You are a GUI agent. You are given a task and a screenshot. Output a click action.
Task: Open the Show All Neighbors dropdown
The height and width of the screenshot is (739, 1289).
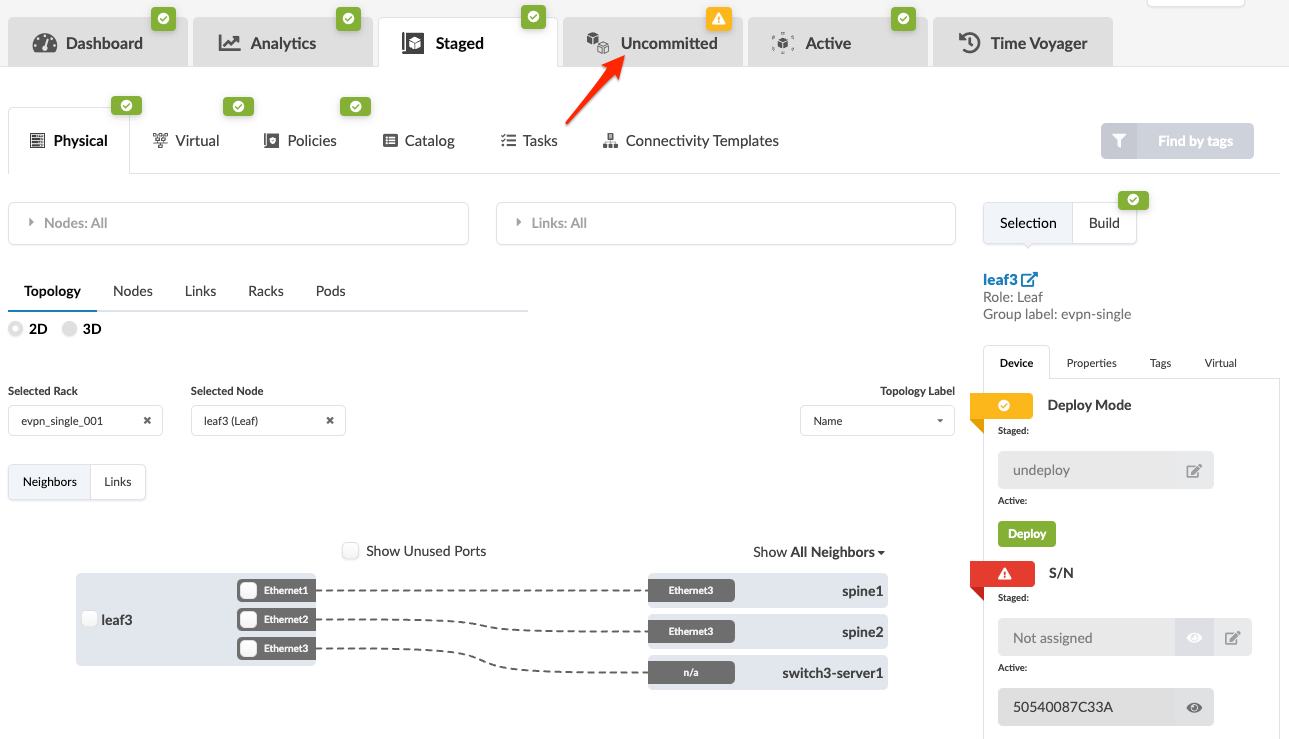[819, 552]
